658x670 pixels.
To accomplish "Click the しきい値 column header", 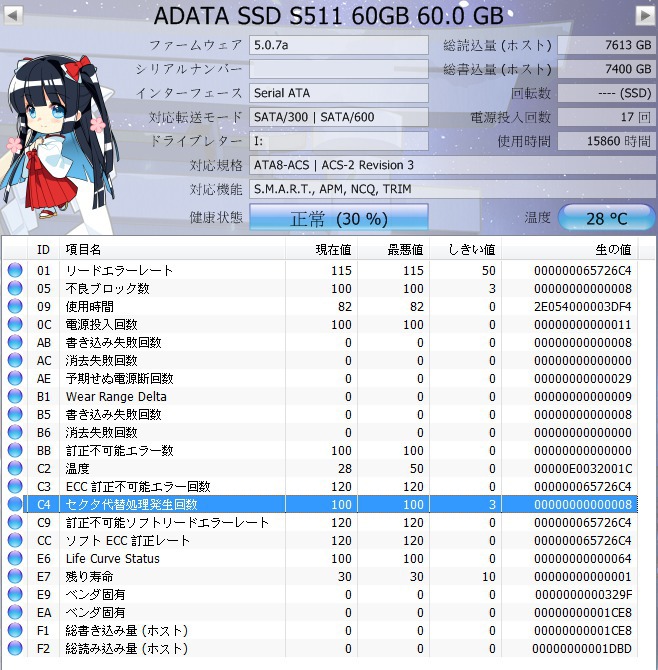I will (466, 250).
